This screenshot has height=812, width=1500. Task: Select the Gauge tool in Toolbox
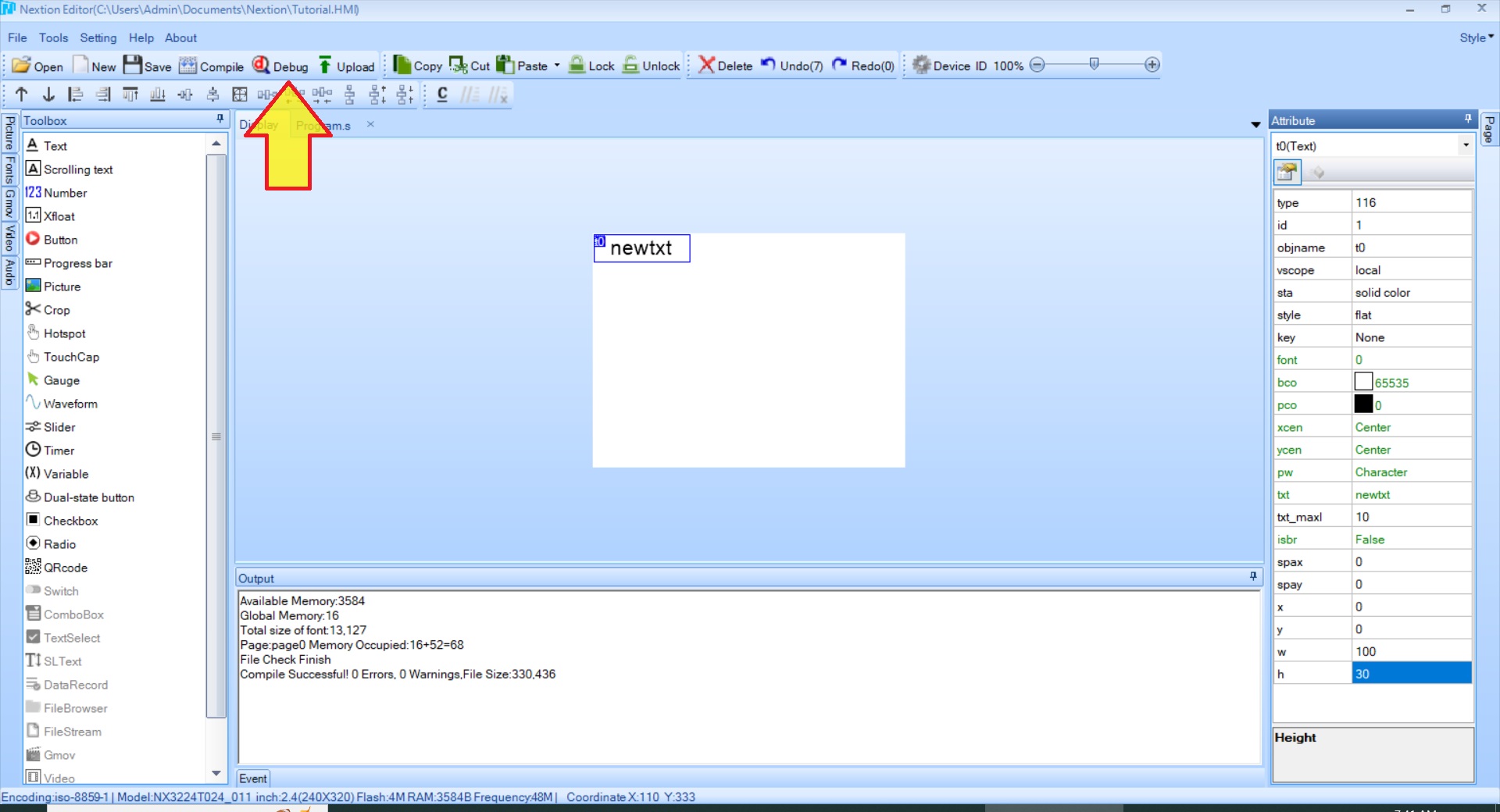[x=61, y=380]
